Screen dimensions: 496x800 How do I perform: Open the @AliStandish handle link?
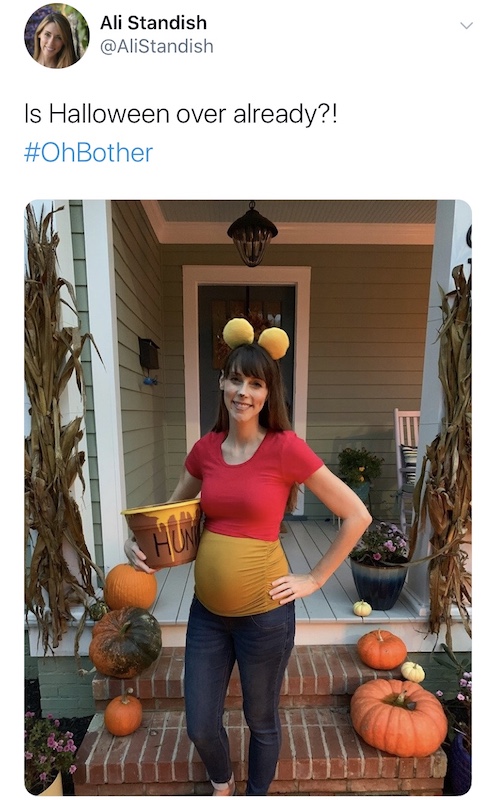(x=157, y=46)
